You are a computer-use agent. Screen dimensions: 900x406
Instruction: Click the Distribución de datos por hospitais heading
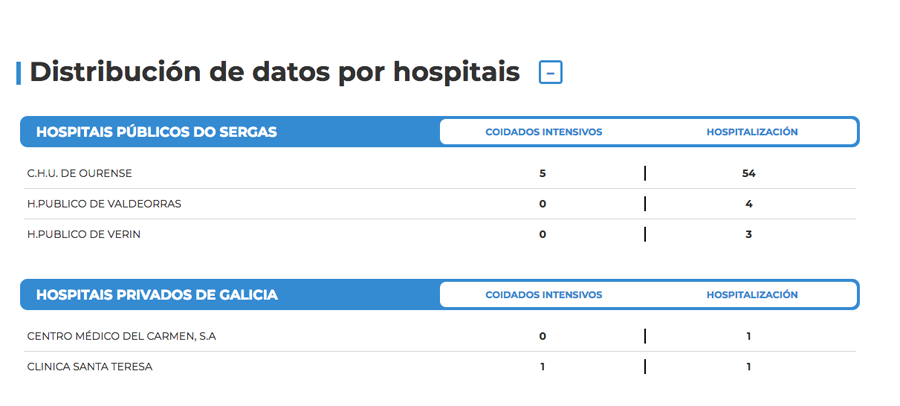(274, 72)
